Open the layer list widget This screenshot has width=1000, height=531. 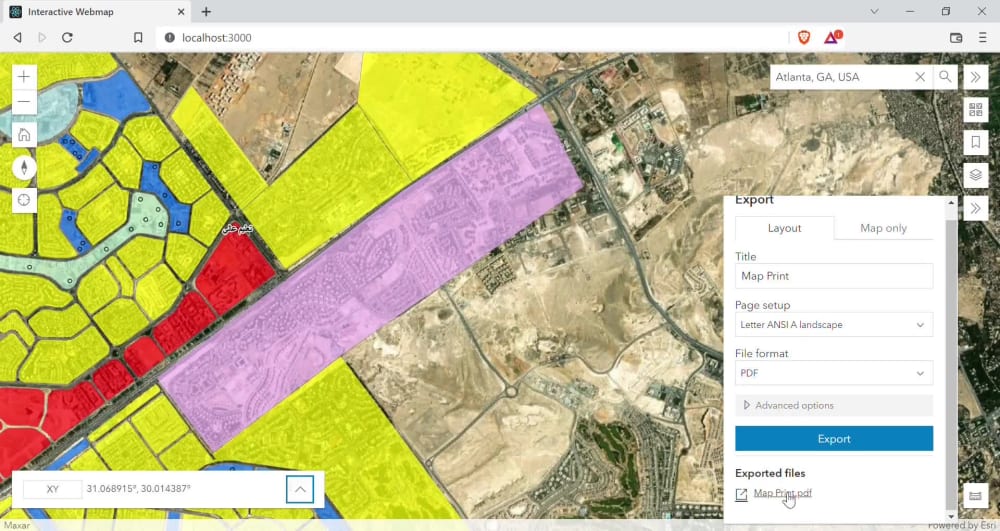(x=975, y=175)
